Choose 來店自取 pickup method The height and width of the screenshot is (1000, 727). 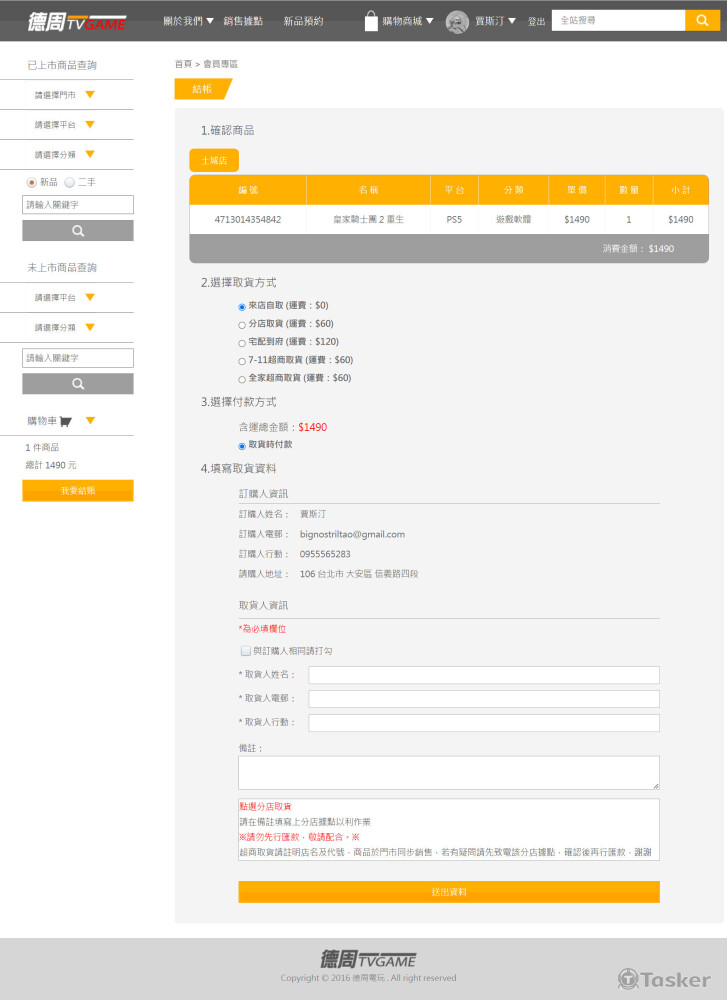[242, 307]
